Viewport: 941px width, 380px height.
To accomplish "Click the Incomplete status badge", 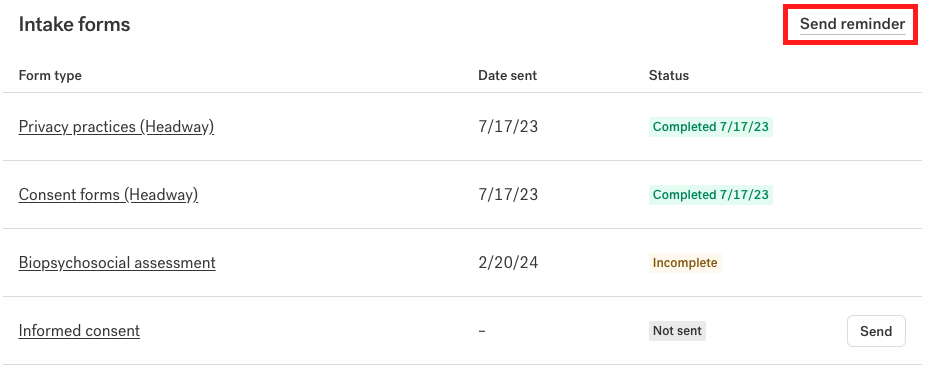I will pyautogui.click(x=685, y=263).
